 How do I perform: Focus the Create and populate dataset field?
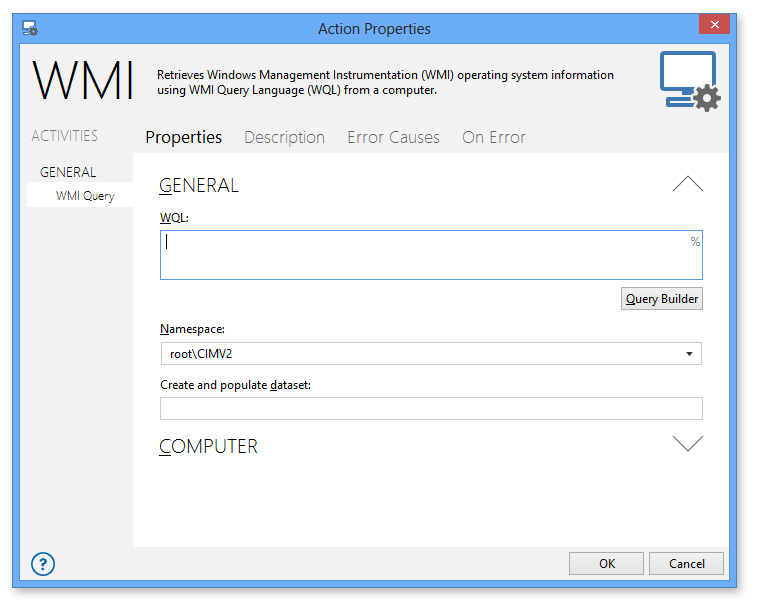click(x=430, y=408)
